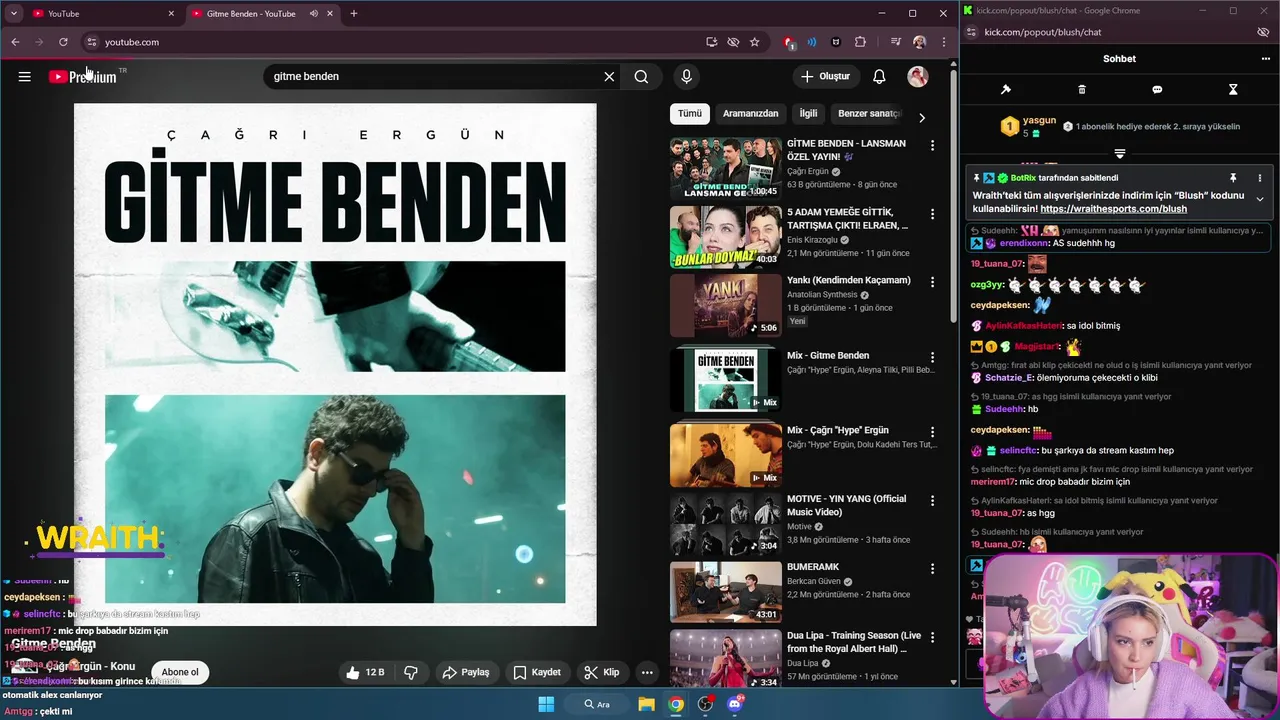Open the gavel moderation icon in chat
The width and height of the screenshot is (1280, 720).
1006,89
